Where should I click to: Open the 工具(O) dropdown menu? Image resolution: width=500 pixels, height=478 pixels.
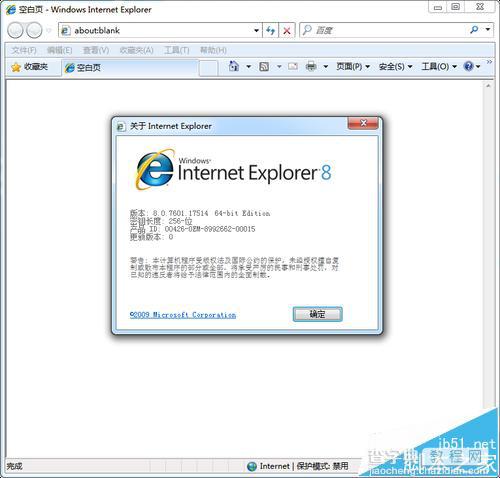439,67
